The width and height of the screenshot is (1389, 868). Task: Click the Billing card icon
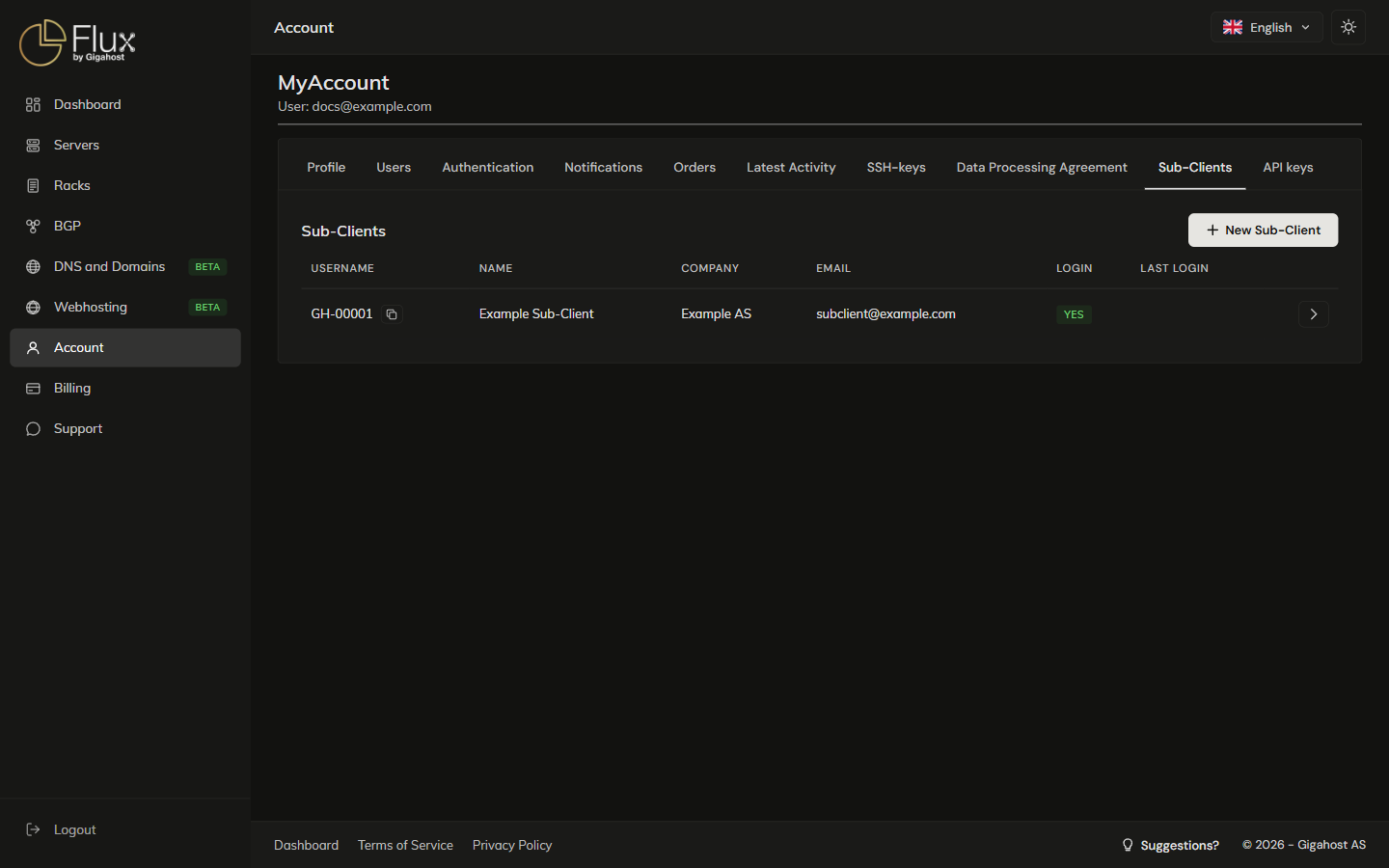[x=33, y=389]
